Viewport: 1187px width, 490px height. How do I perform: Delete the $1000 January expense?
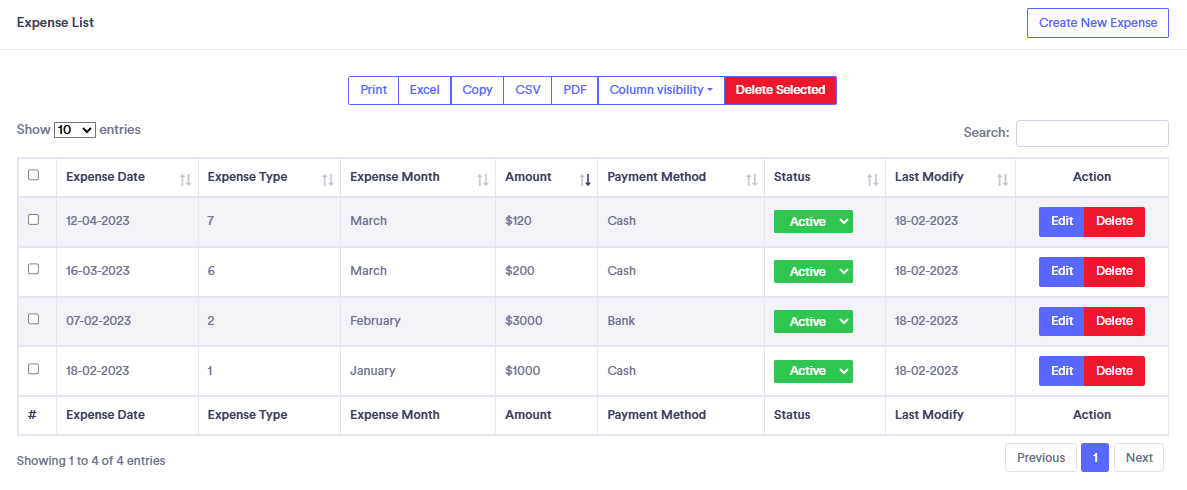coord(1114,371)
